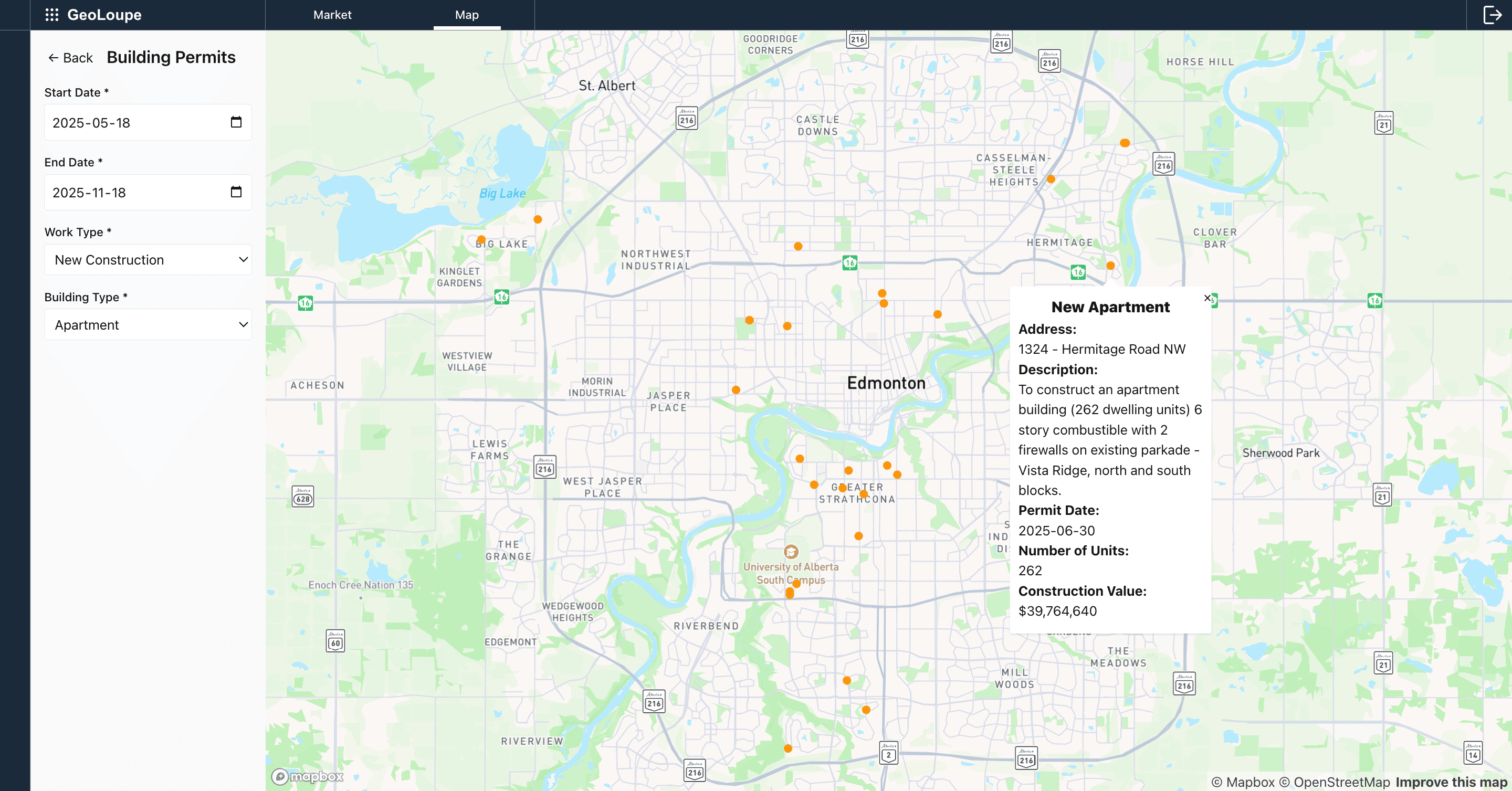The width and height of the screenshot is (1512, 791).
Task: Select the permit marker near Big Lake
Action: click(x=481, y=239)
